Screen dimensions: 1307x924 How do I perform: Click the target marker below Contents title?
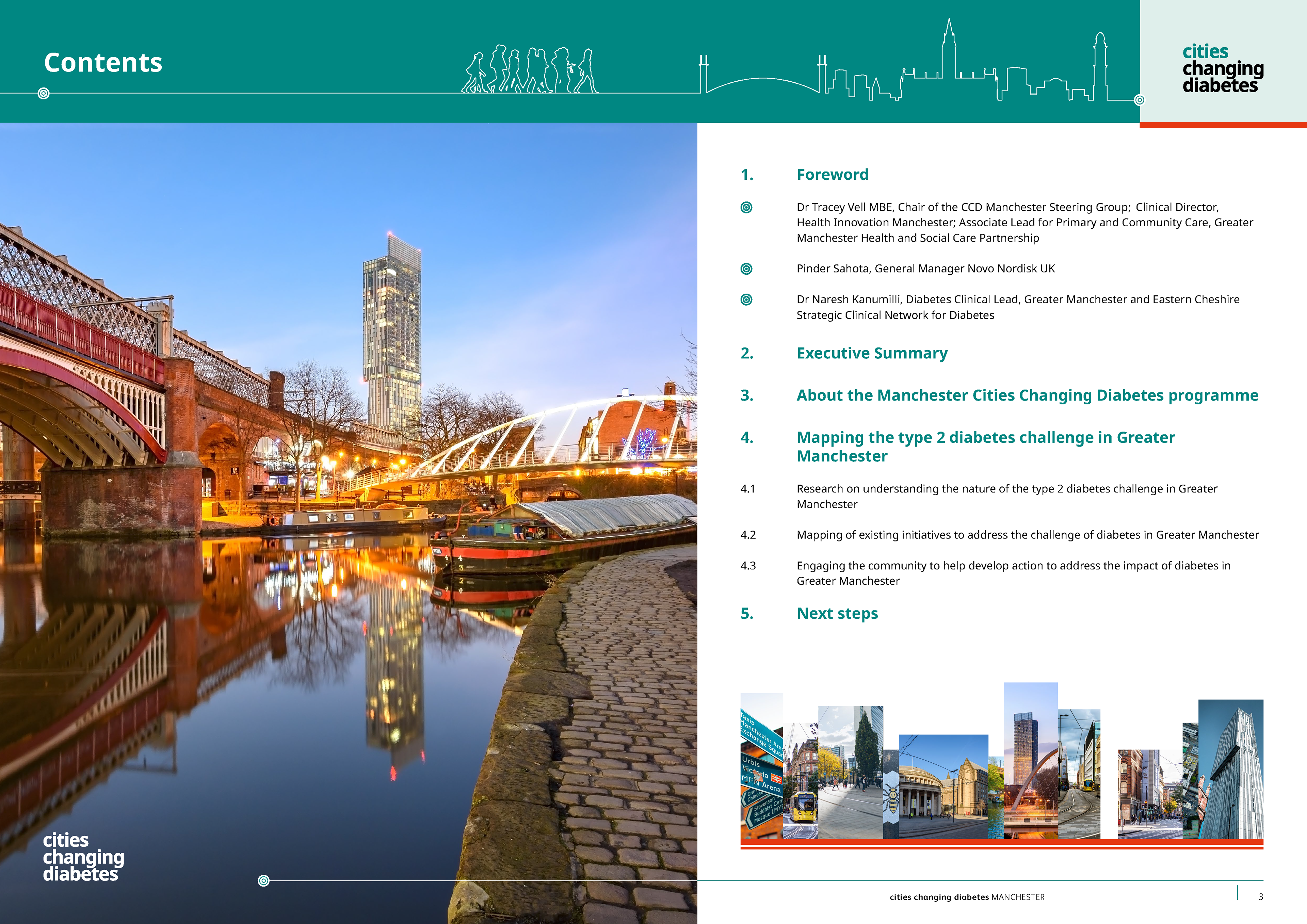coord(44,93)
